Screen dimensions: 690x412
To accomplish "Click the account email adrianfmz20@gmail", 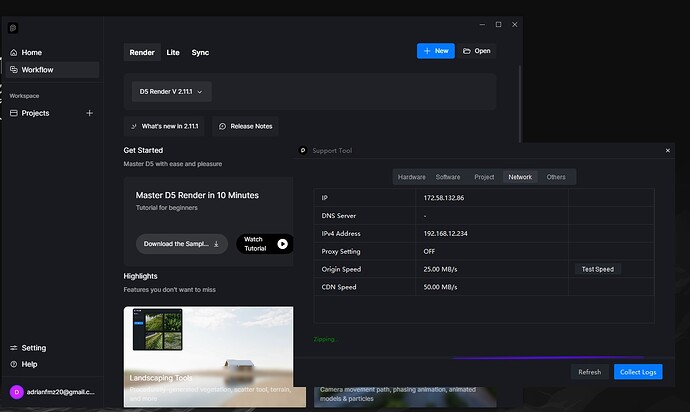I will click(x=61, y=392).
